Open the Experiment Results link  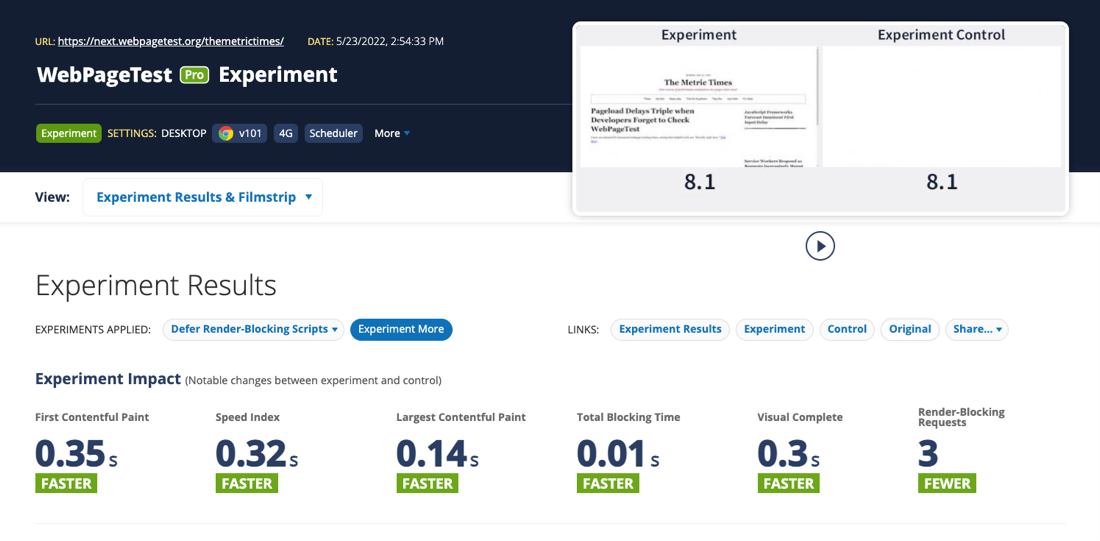[670, 329]
